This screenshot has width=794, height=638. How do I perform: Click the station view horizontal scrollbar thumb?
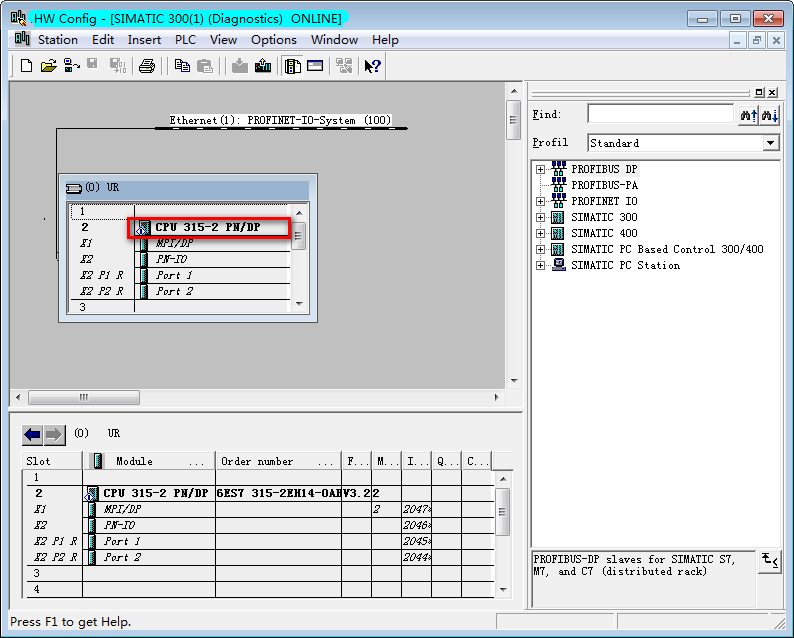tap(84, 397)
